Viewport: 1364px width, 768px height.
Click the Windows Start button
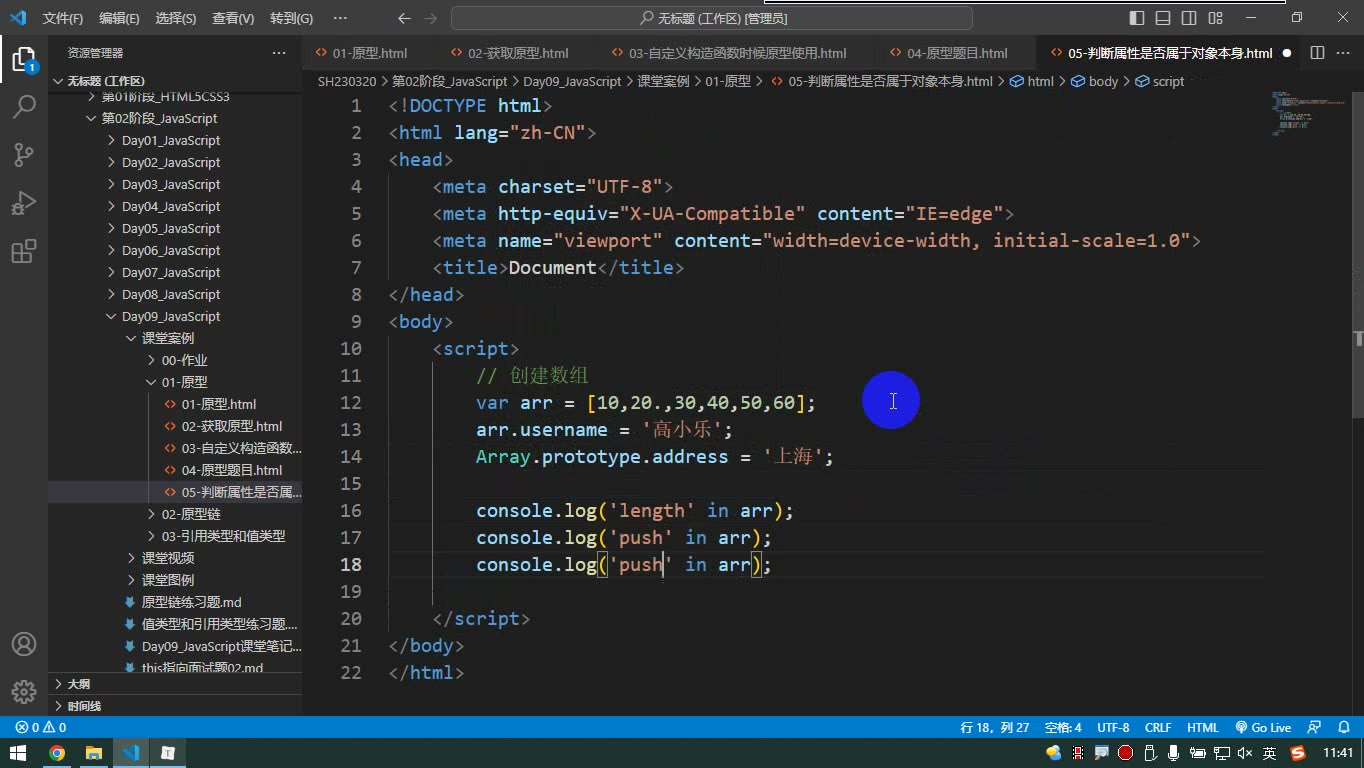pos(18,753)
